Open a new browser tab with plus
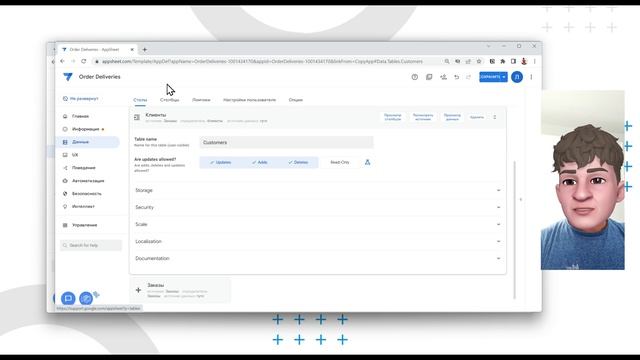Viewport: 640px width, 360px height. coord(144,49)
